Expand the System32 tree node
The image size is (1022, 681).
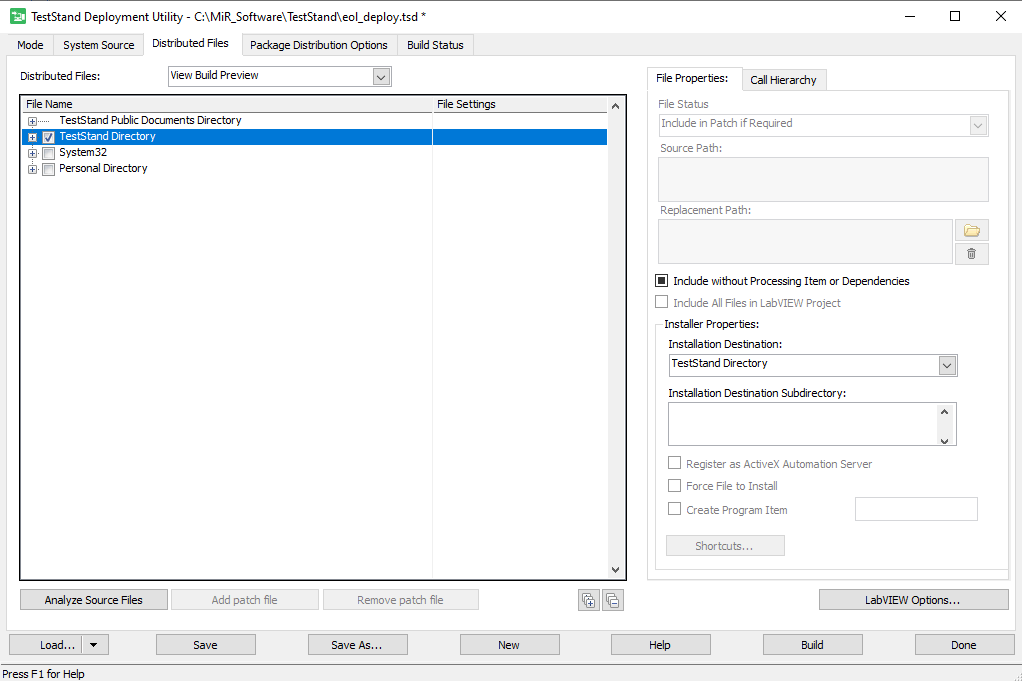(x=32, y=153)
